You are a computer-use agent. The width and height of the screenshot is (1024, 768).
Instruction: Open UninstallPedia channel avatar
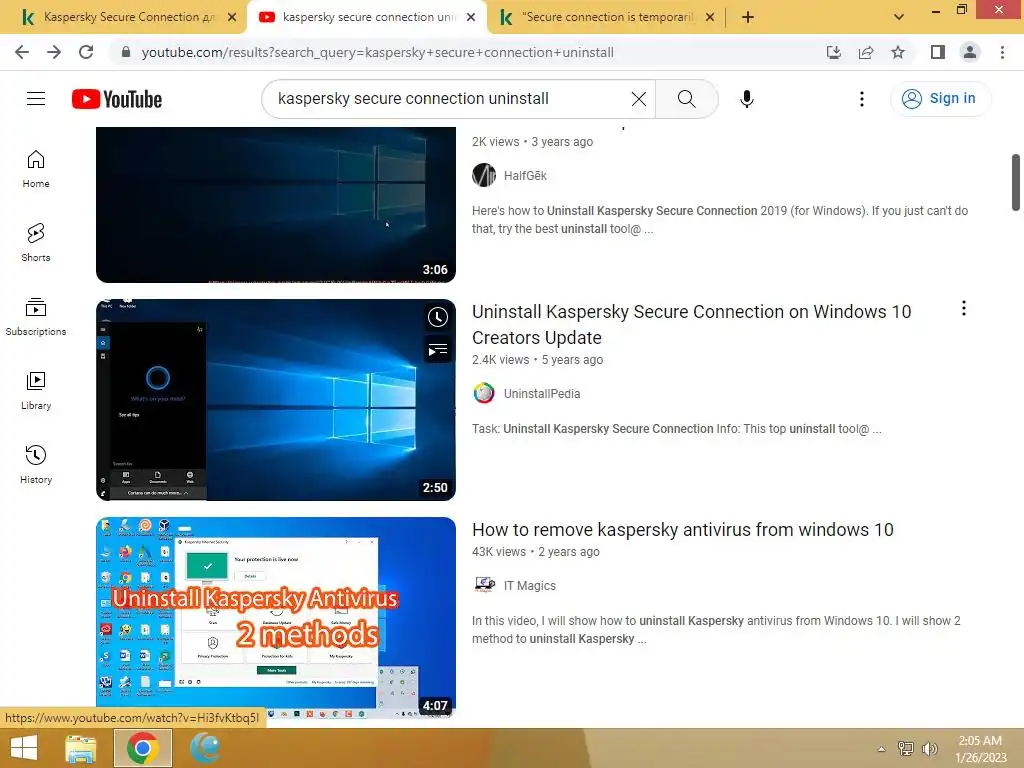point(484,393)
